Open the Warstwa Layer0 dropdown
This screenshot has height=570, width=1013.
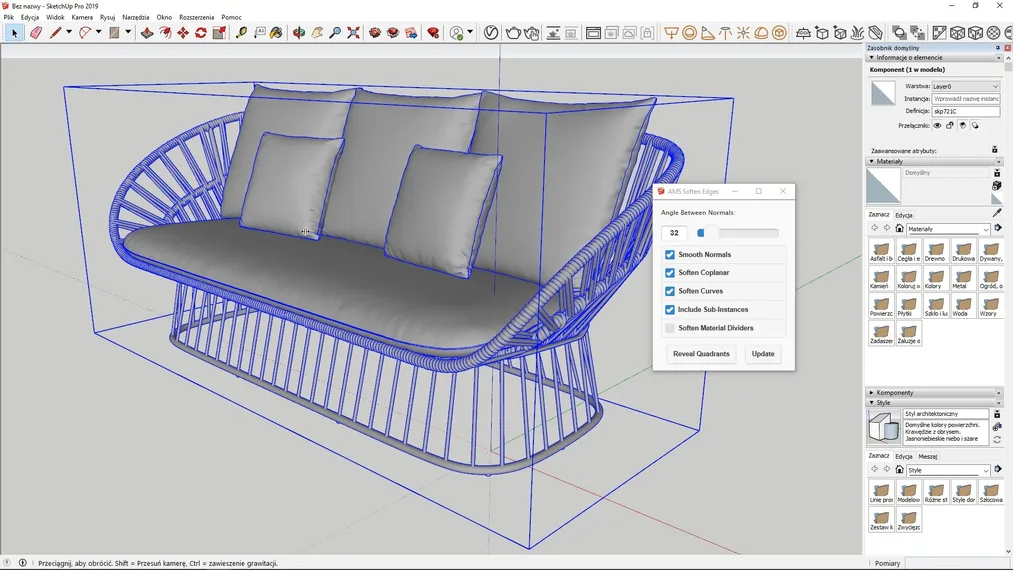click(x=965, y=87)
